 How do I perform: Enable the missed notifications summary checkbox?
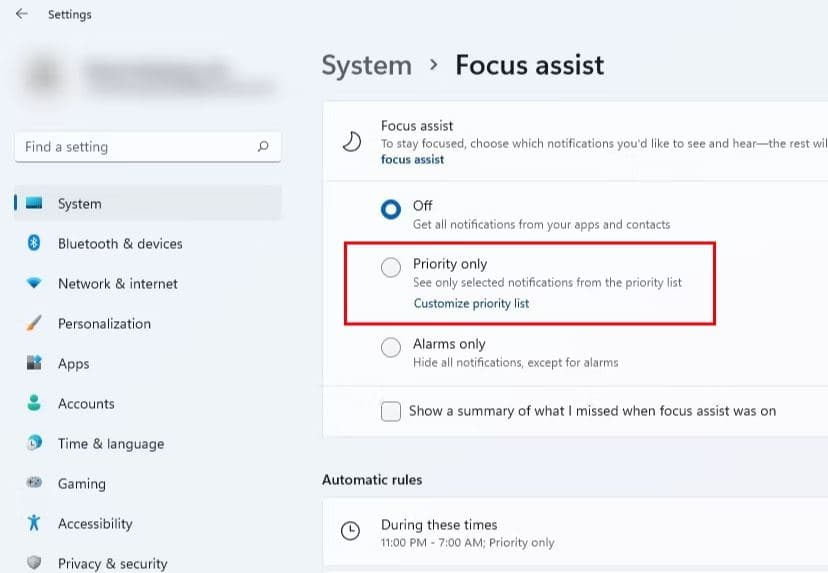tap(391, 411)
